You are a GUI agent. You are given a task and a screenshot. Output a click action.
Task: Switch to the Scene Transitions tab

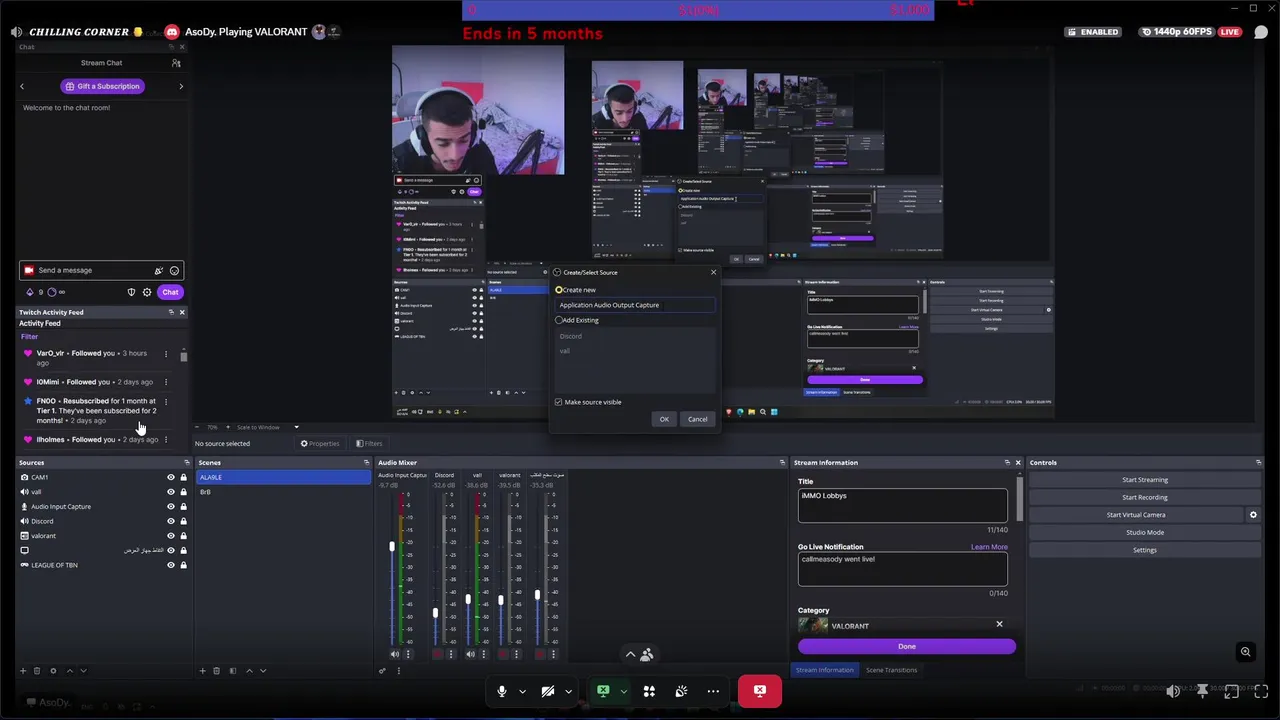click(x=891, y=670)
